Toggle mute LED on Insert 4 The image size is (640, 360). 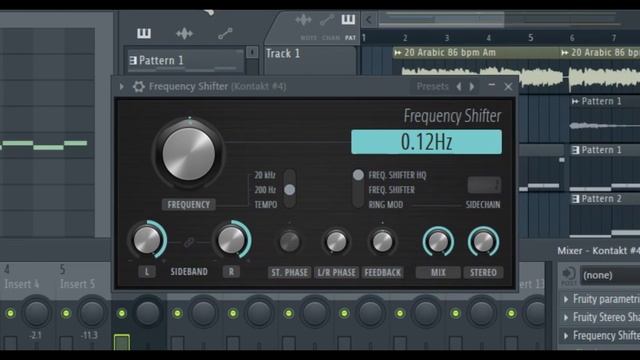(10, 313)
